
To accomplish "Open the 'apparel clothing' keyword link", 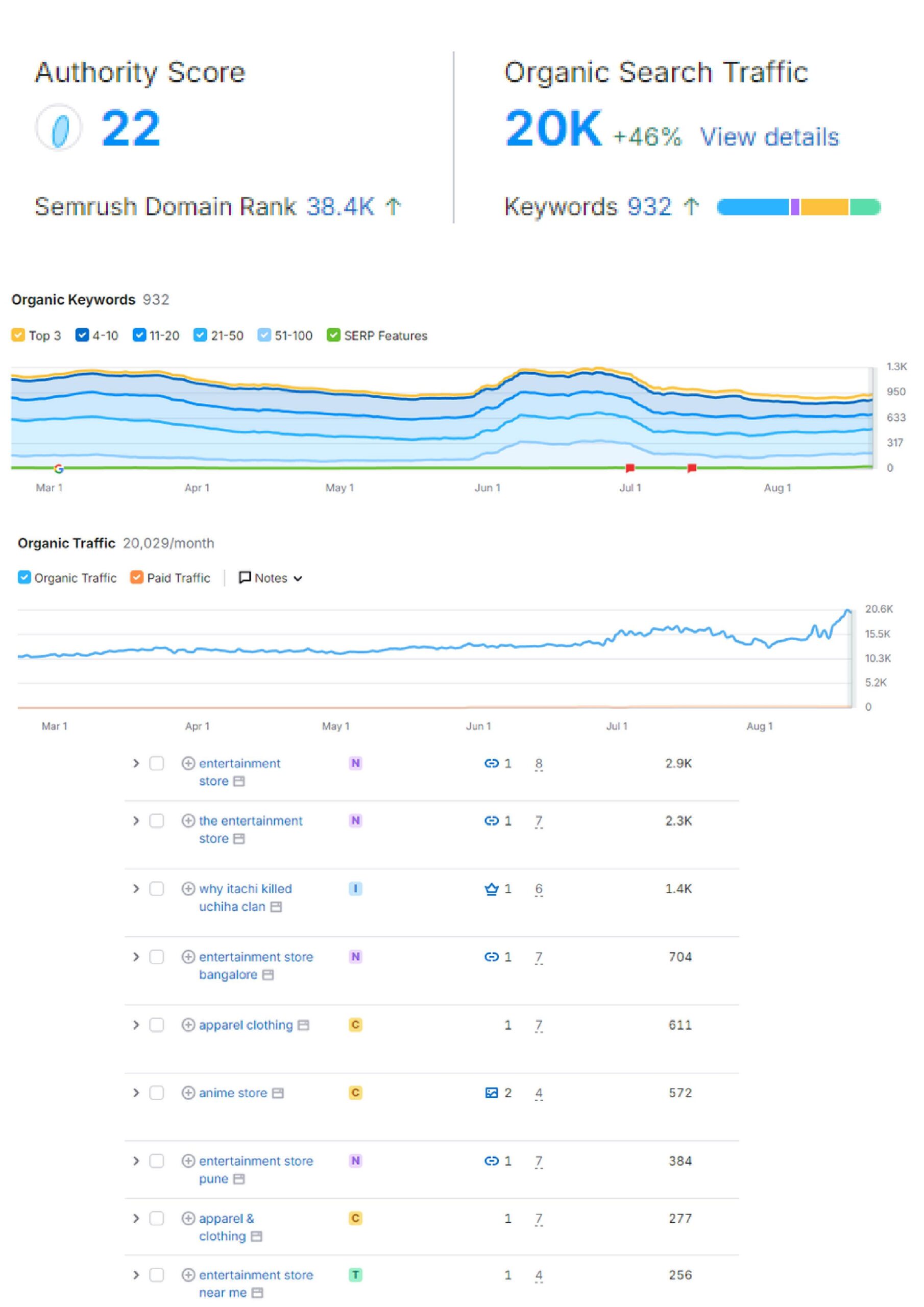I will tap(246, 1025).
